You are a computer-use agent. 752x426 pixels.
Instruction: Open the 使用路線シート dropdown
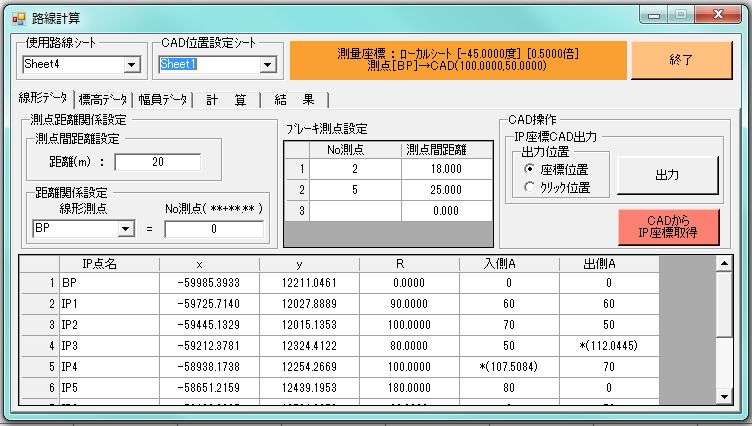(x=131, y=65)
